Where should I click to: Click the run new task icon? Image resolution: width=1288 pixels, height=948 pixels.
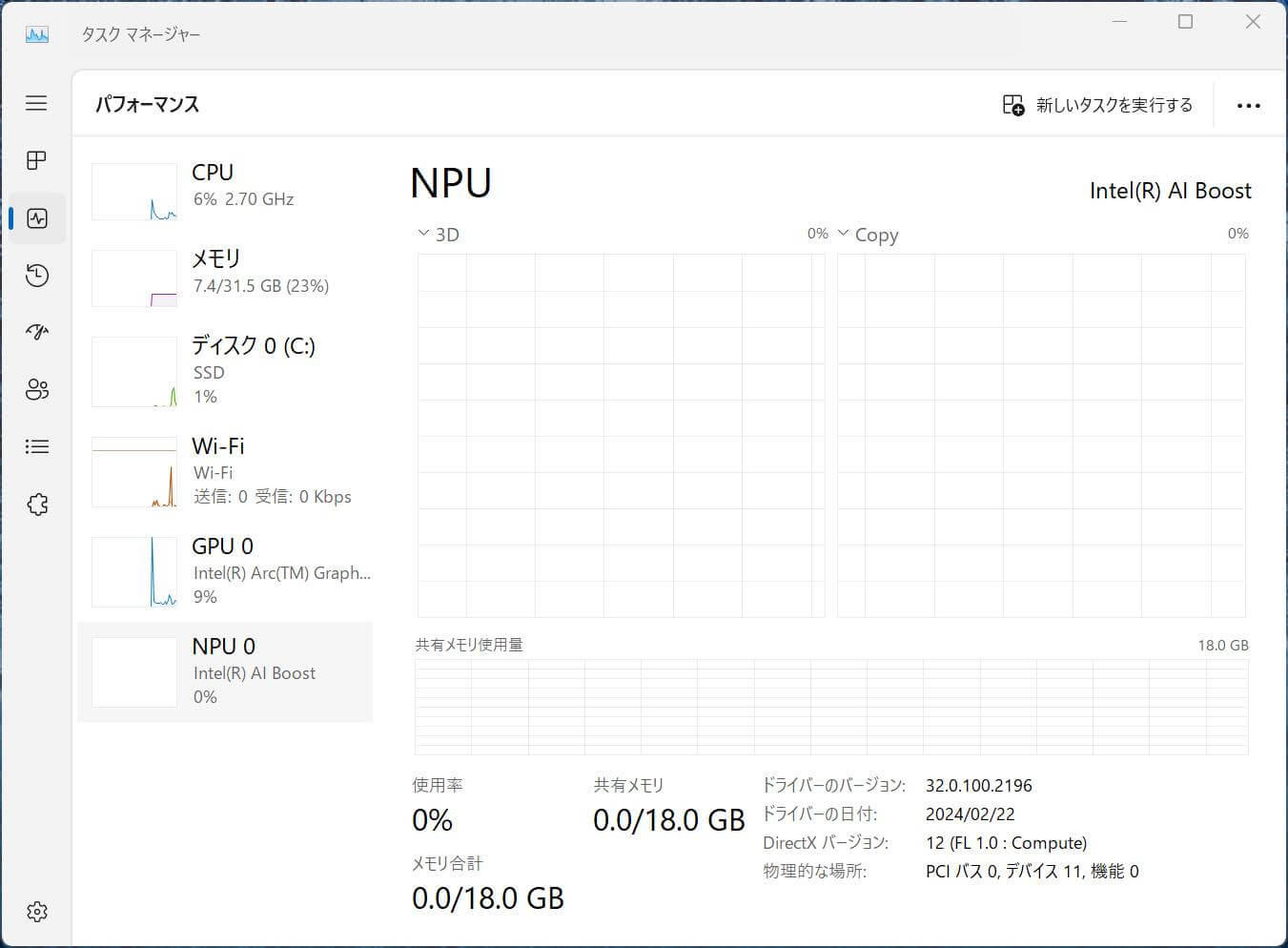coord(1013,105)
